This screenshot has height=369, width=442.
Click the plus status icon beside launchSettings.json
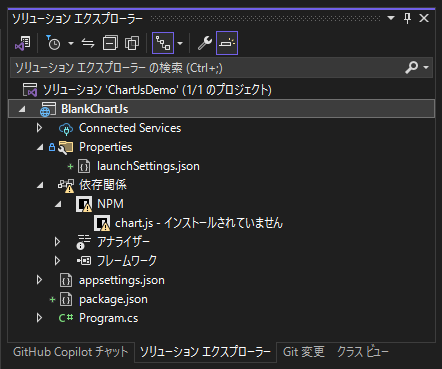point(70,166)
